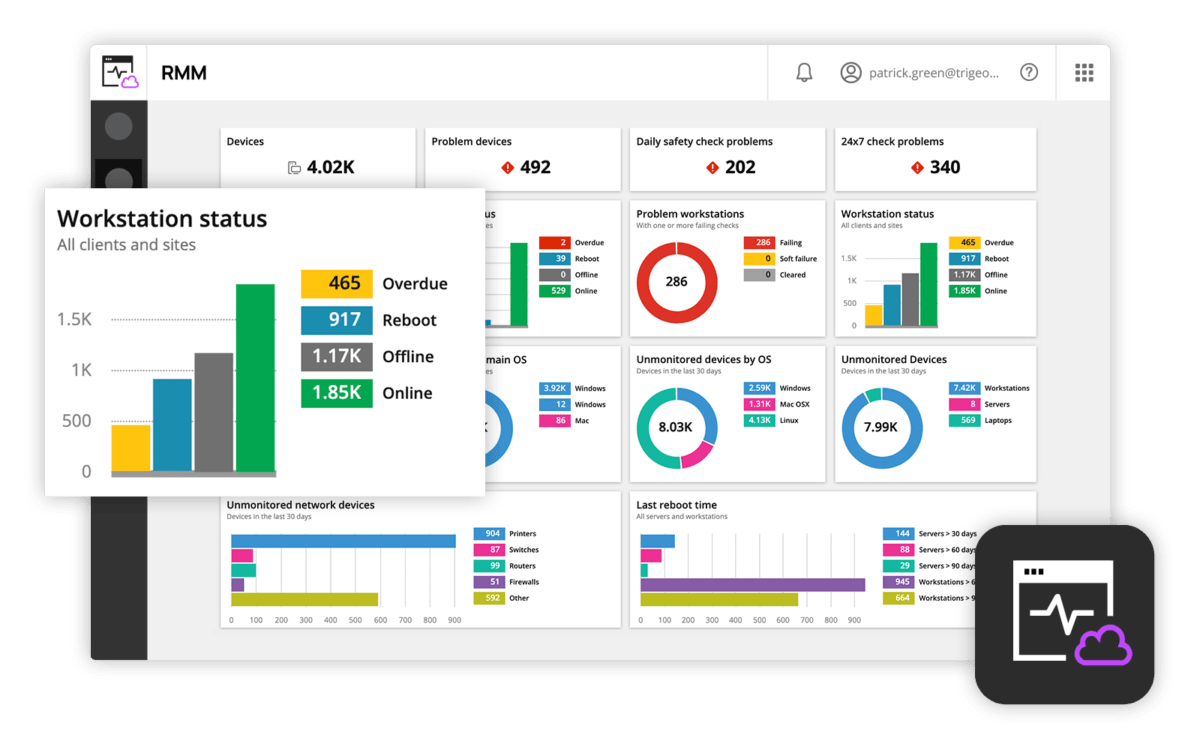Viewport: 1200px width, 750px height.
Task: Click the red warning icon beside 340
Action: pos(917,168)
